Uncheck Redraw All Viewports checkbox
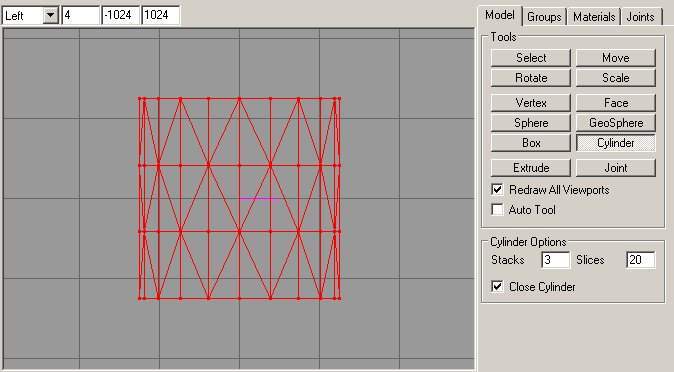674x372 pixels. pos(497,190)
